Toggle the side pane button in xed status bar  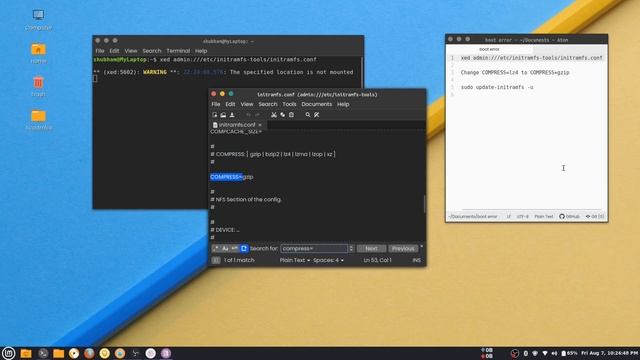(216, 260)
